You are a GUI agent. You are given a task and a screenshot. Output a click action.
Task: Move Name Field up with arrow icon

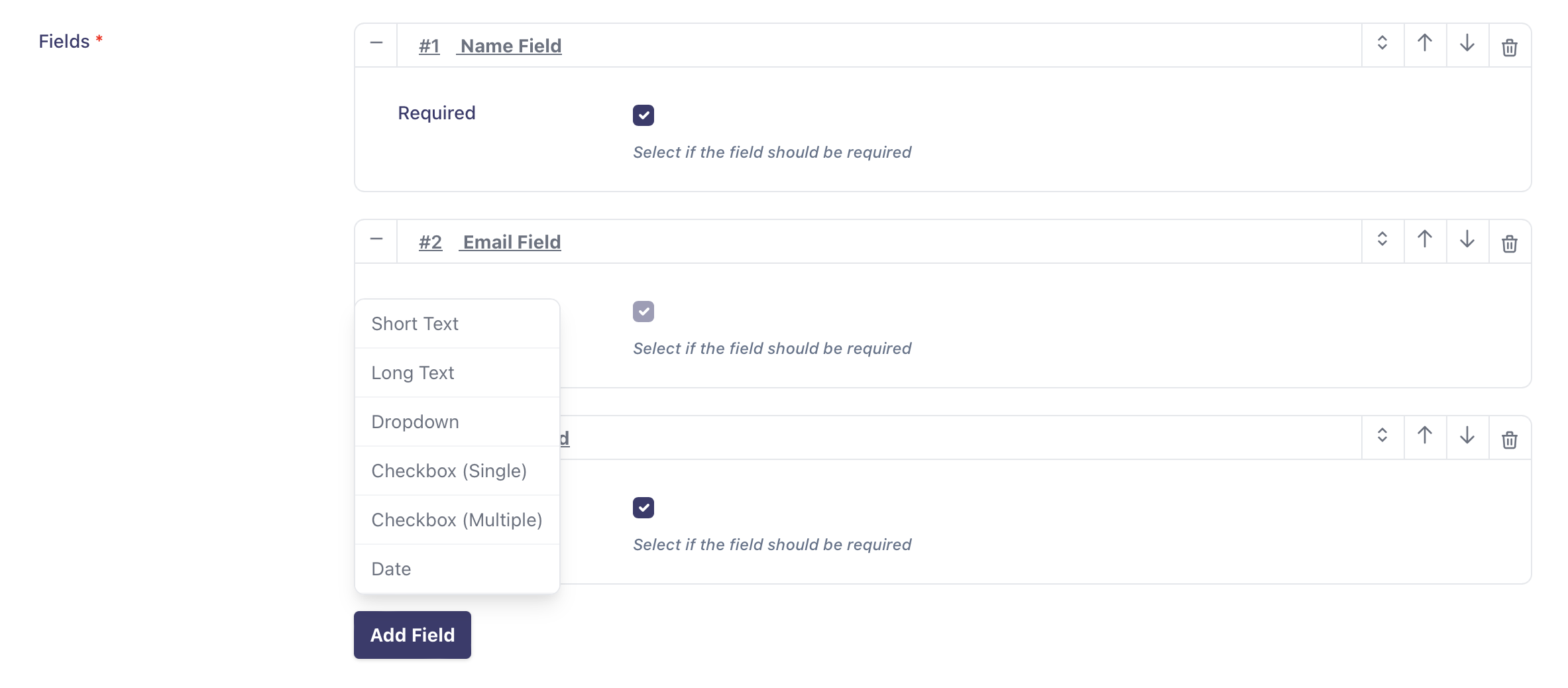click(x=1425, y=44)
